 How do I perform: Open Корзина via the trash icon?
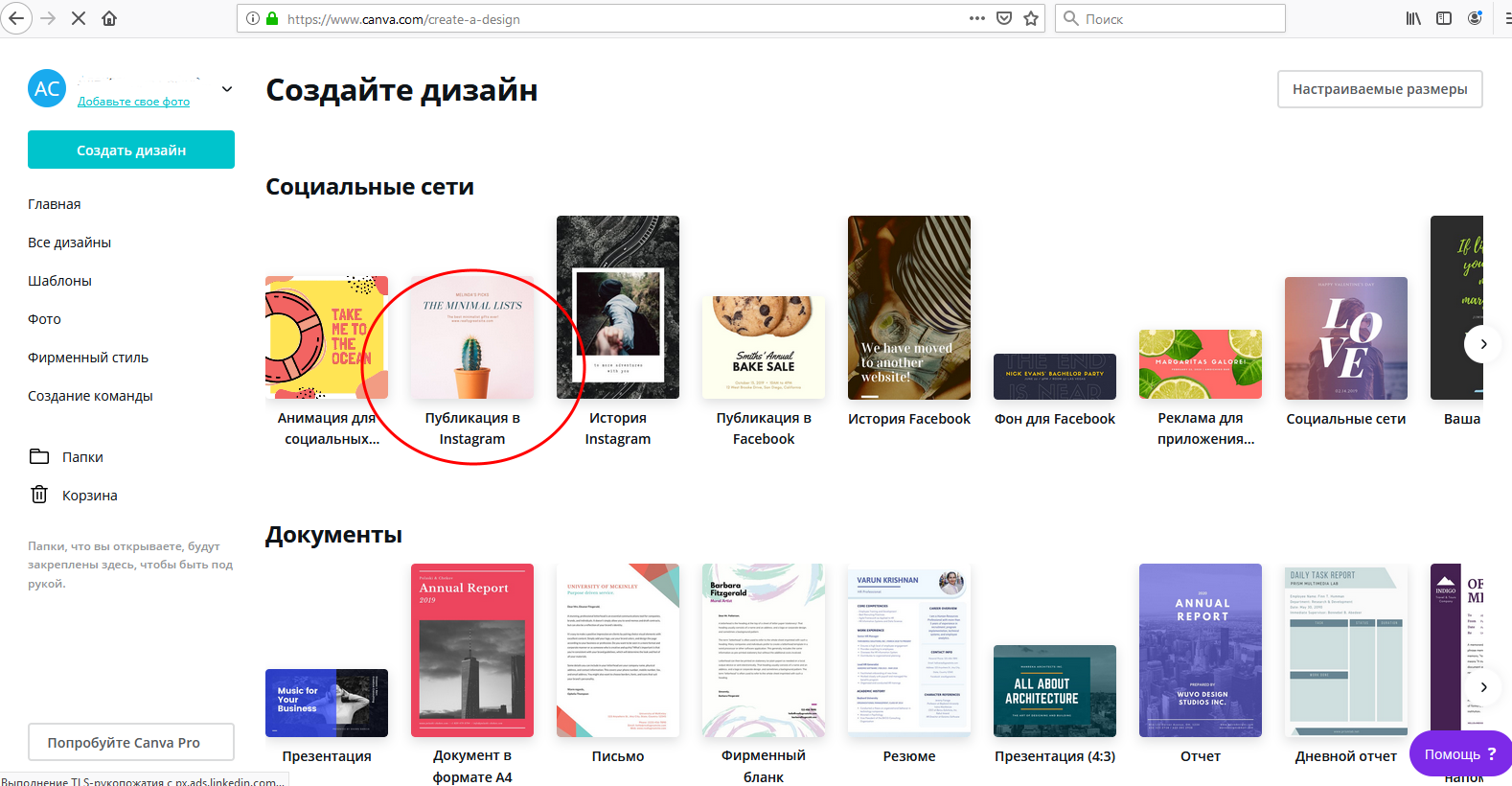[x=39, y=495]
